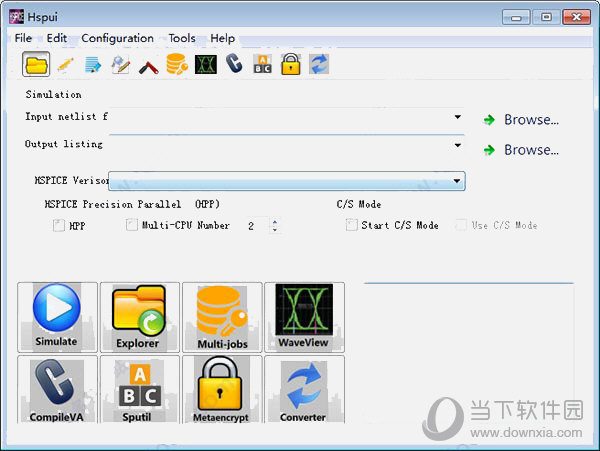The width and height of the screenshot is (600, 451).
Task: Click the converter arrows toolbar icon
Action: [x=319, y=64]
